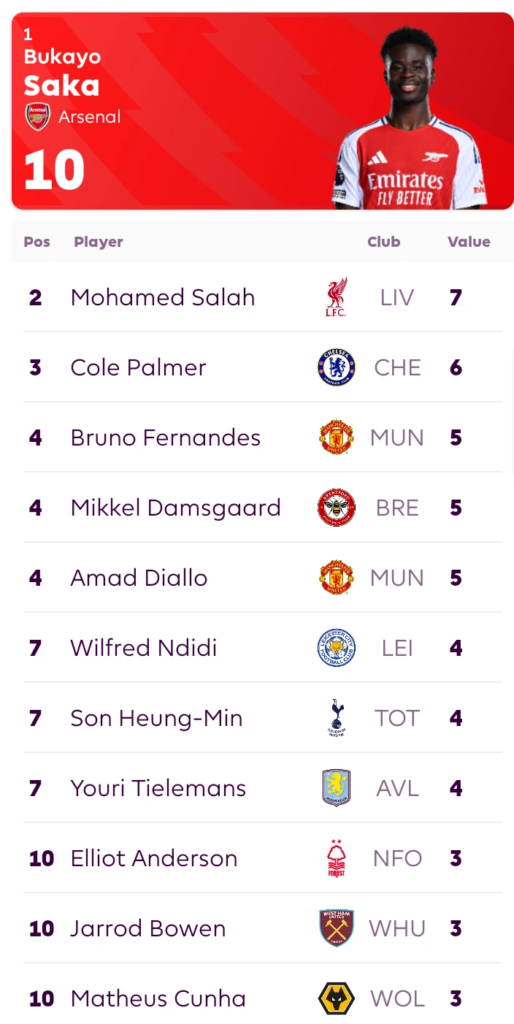Click the Arsenal crest in the header card
Image resolution: width=514 pixels, height=1024 pixels.
pyautogui.click(x=38, y=117)
